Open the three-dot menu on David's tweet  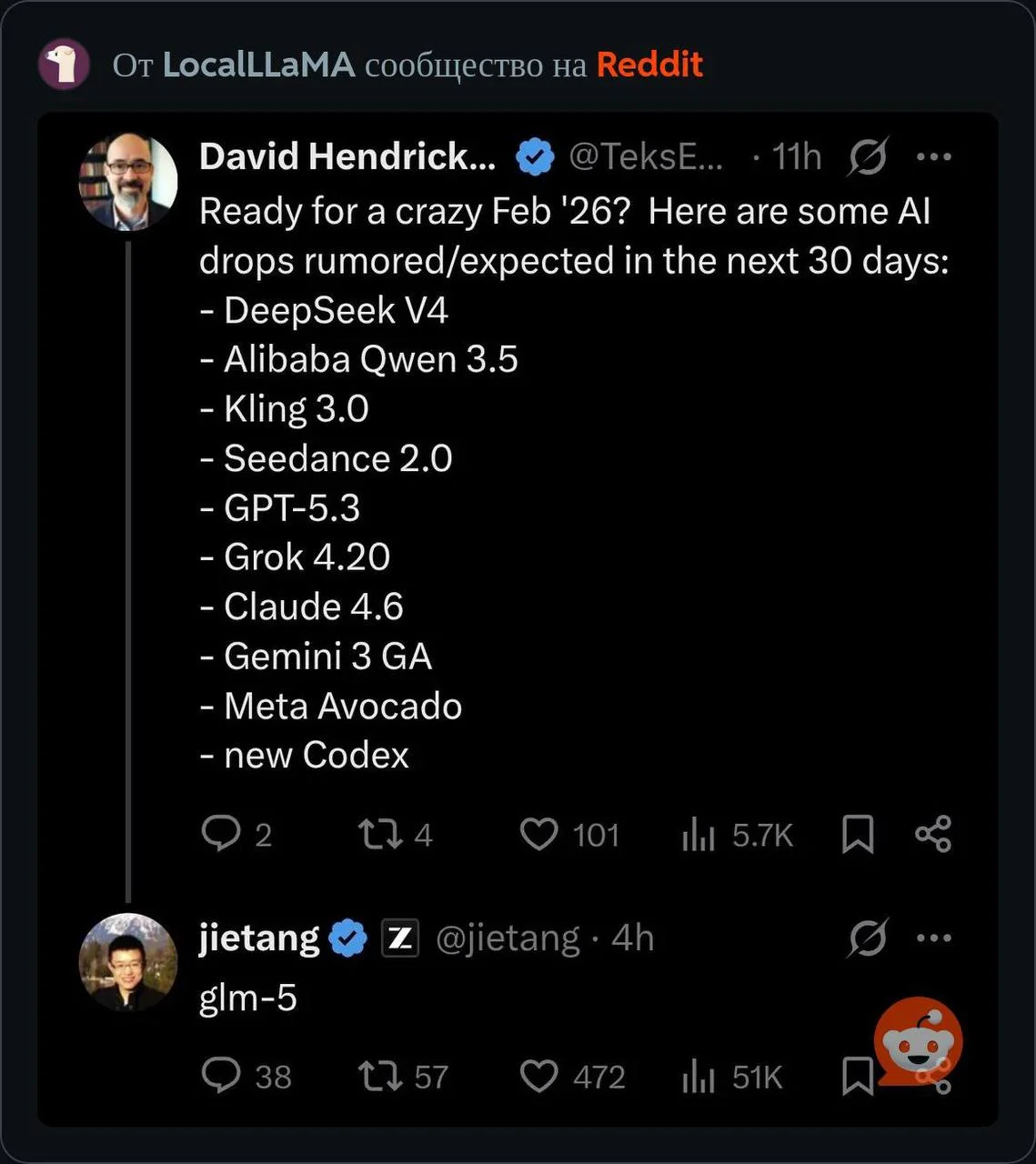click(x=934, y=157)
